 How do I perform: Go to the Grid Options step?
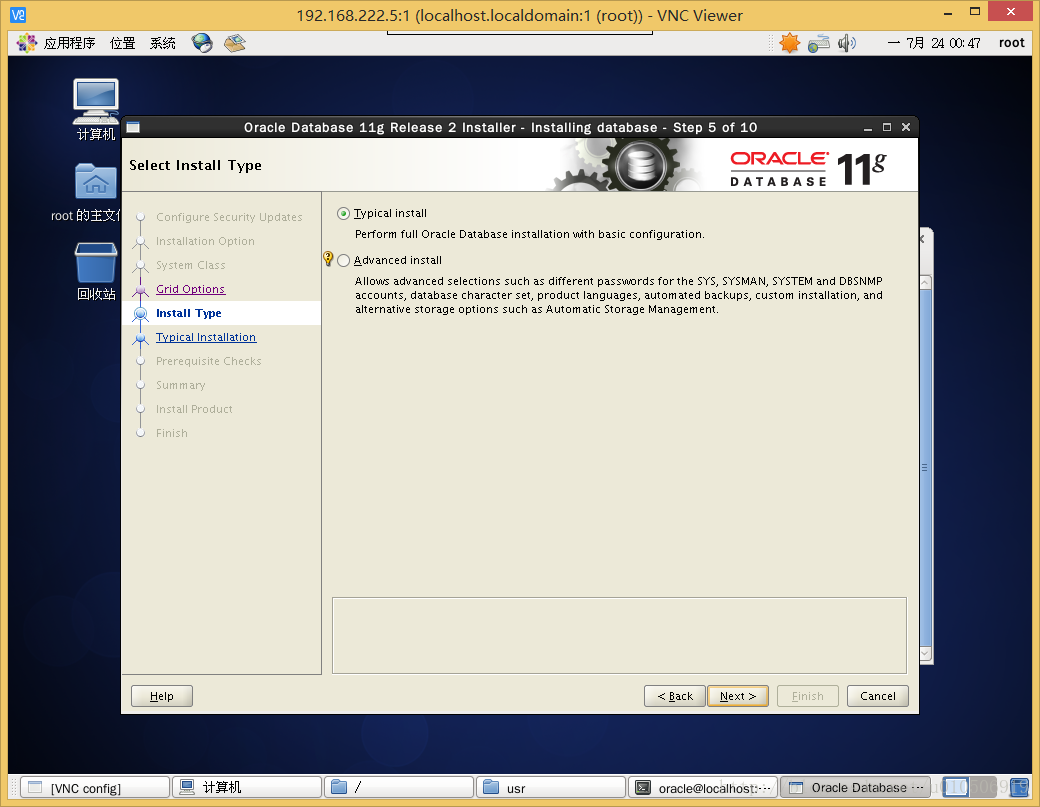click(190, 289)
